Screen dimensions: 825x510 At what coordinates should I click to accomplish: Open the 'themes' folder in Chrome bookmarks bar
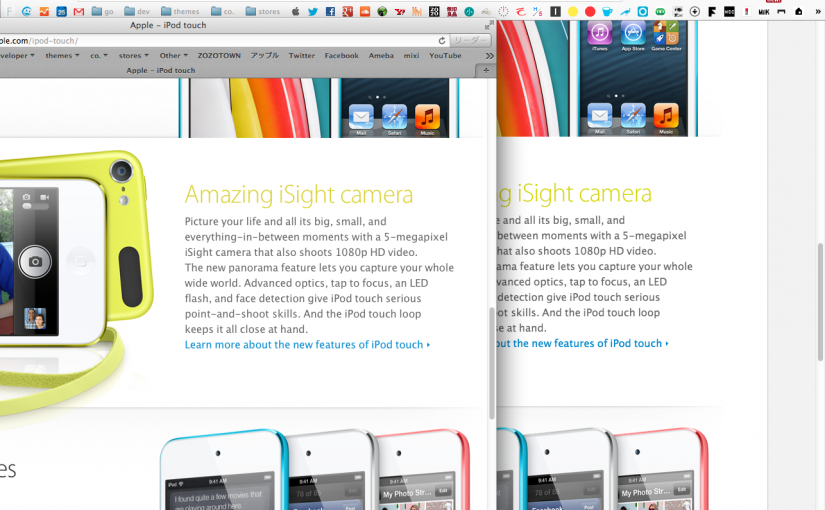point(180,11)
